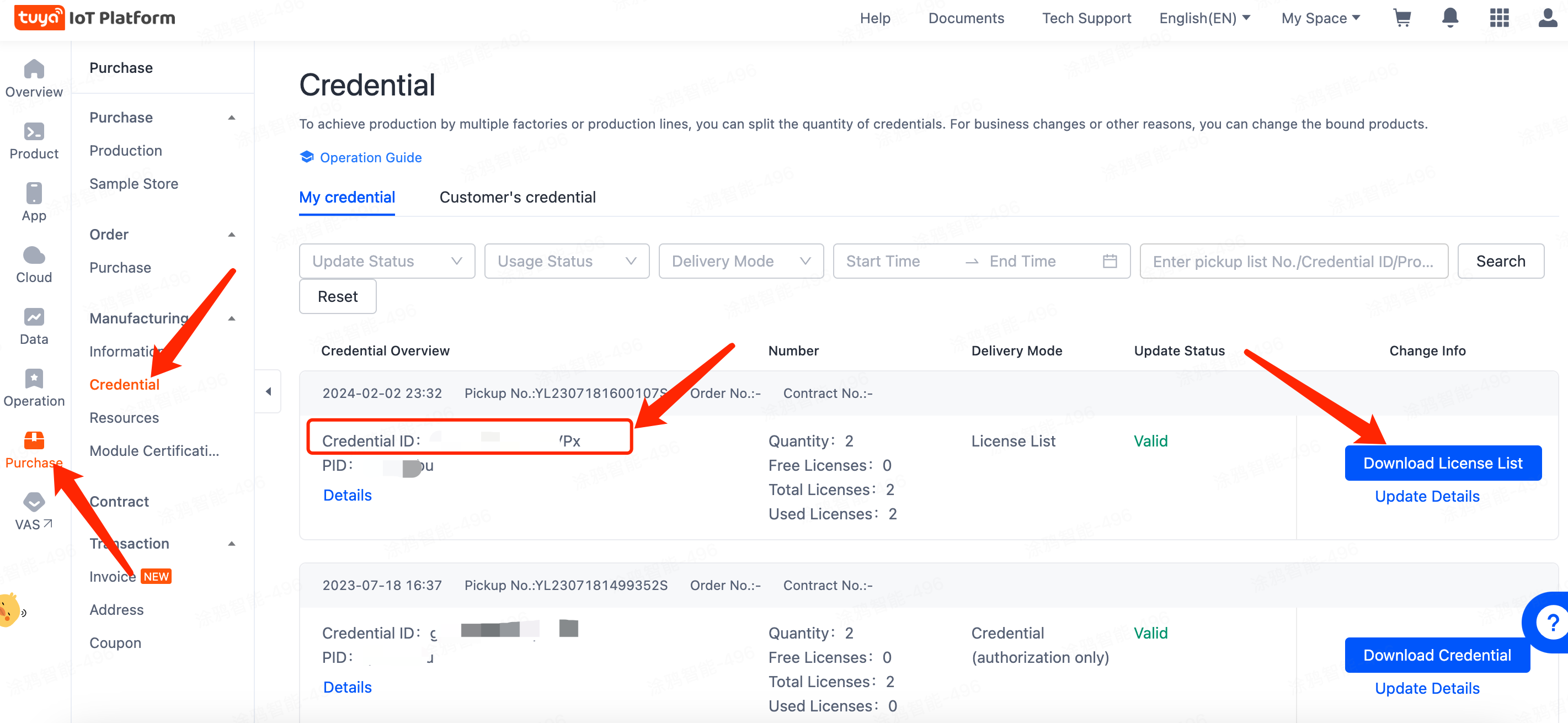The width and height of the screenshot is (1568, 723).
Task: Click the Download License List button
Action: point(1442,463)
